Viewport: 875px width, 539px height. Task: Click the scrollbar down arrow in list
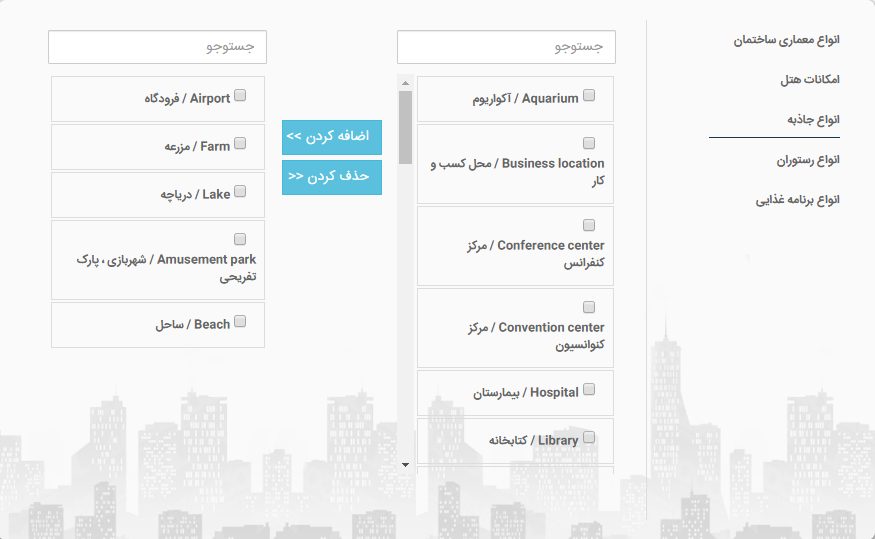point(406,465)
